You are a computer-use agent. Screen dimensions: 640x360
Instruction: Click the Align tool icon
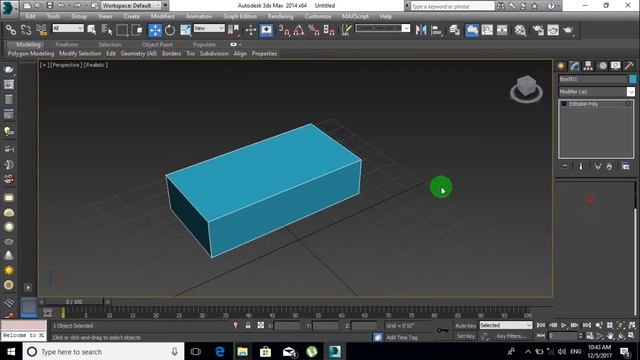pos(436,30)
